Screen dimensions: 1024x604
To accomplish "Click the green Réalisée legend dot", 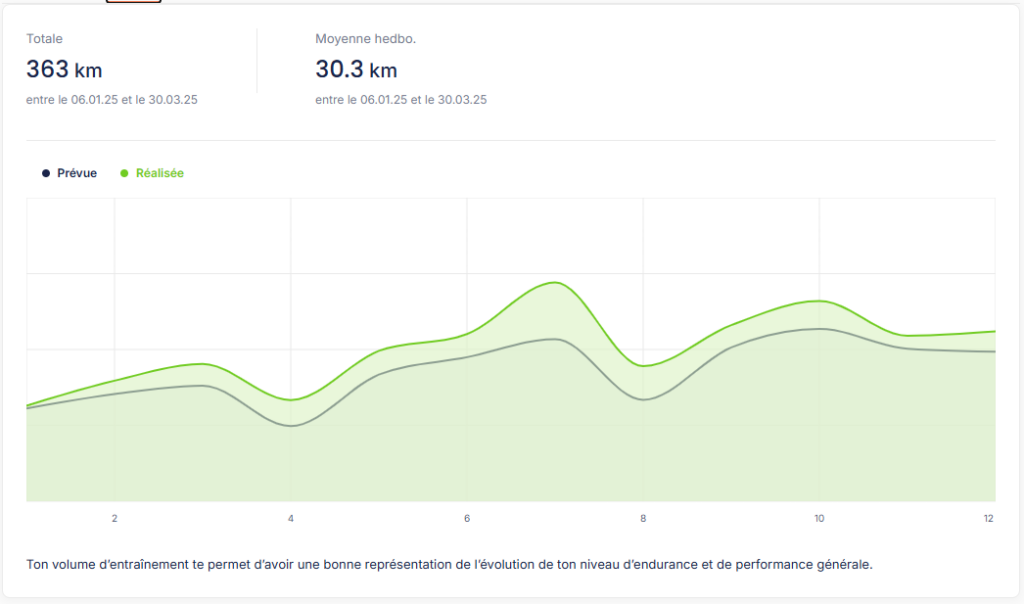I will tap(125, 173).
